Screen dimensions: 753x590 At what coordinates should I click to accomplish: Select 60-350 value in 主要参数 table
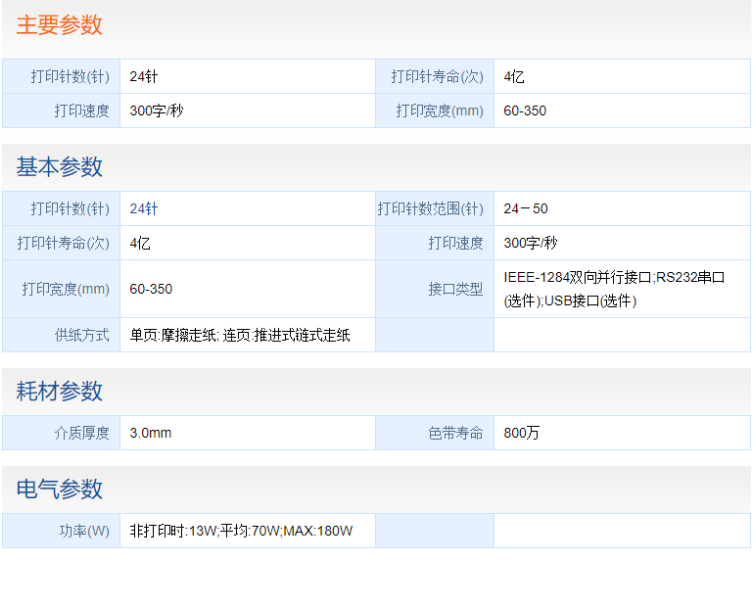pyautogui.click(x=525, y=111)
